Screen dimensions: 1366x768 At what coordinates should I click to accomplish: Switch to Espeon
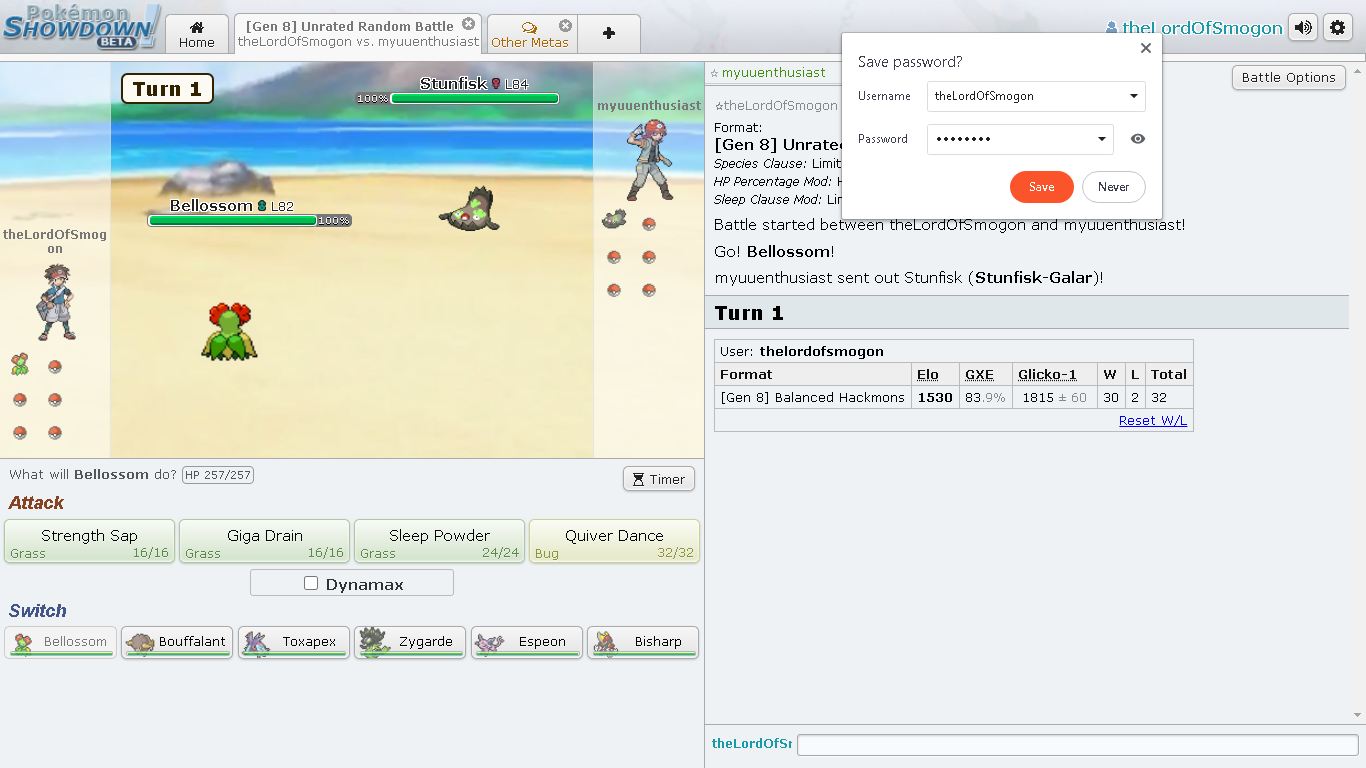click(x=527, y=642)
